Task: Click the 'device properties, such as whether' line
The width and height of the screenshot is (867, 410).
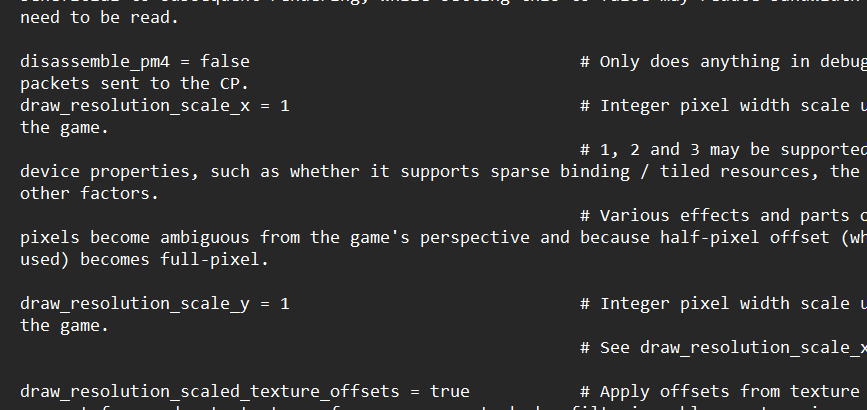Action: (x=443, y=172)
